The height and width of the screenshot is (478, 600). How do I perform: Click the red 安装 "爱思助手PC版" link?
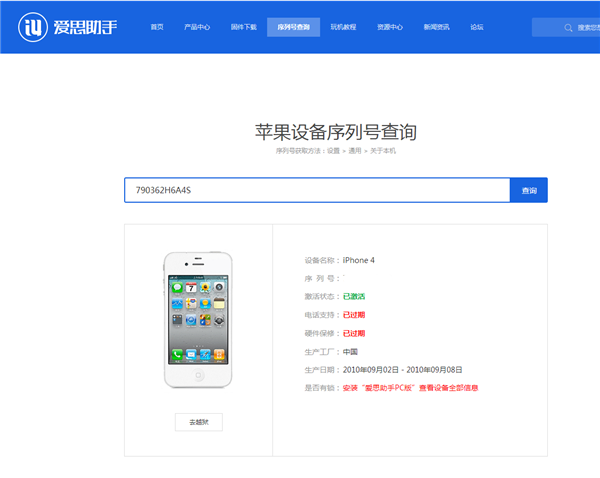tap(410, 388)
